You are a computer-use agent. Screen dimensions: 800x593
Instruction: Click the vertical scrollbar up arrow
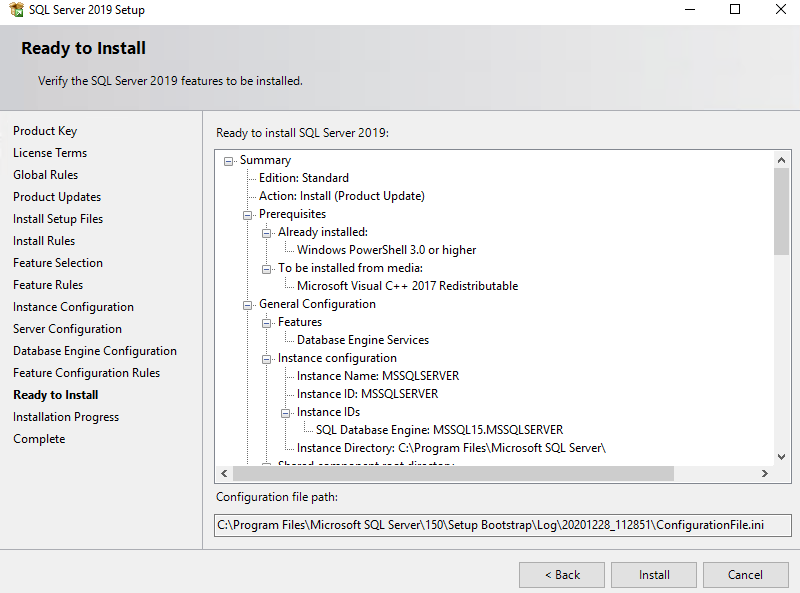coord(781,160)
